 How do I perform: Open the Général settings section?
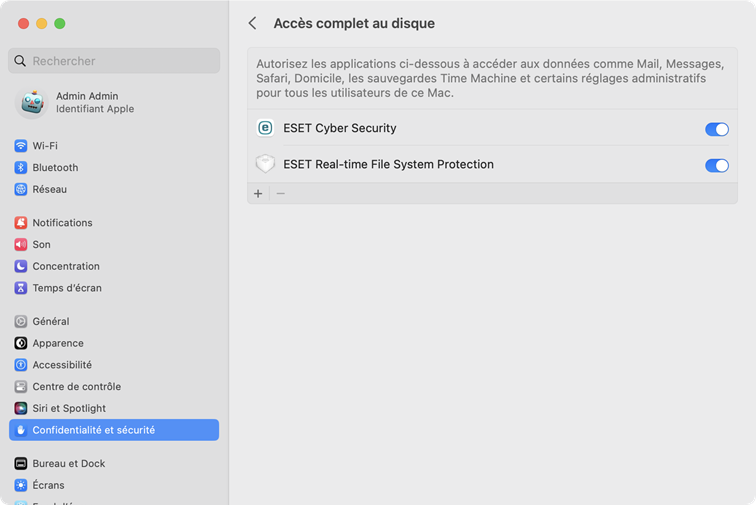tap(50, 322)
